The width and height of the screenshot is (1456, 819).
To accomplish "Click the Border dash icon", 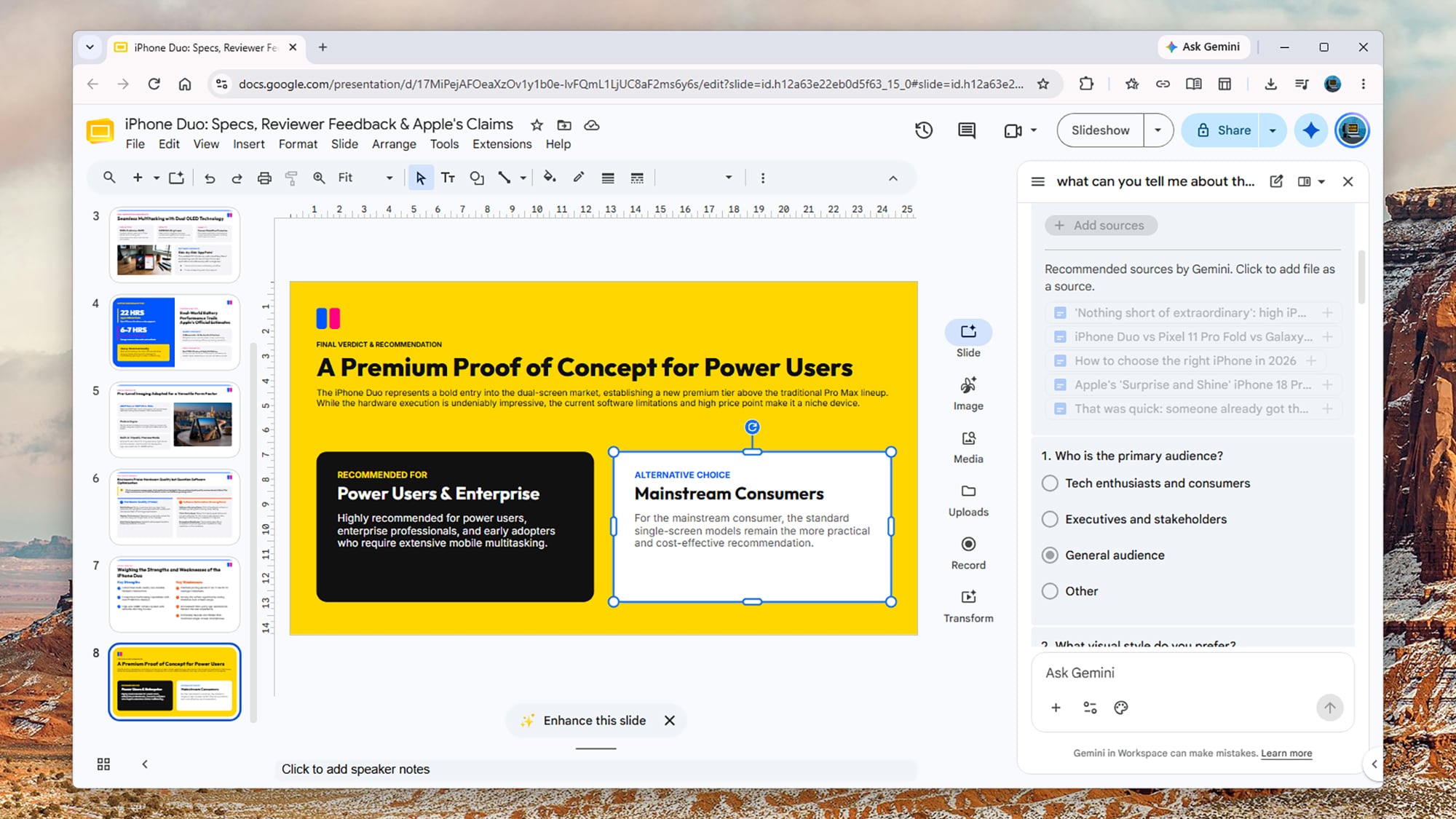I will 637,178.
